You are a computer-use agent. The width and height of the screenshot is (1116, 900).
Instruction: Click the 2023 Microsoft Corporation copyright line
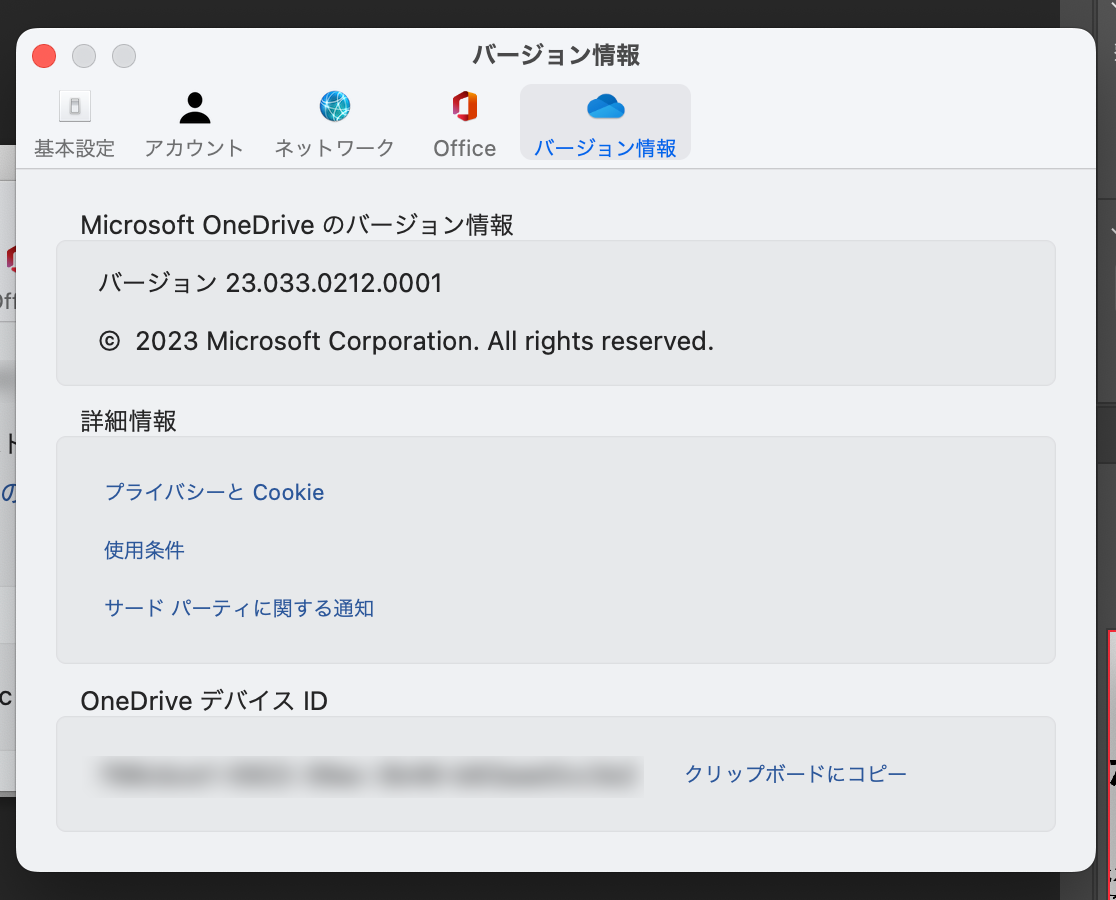406,341
